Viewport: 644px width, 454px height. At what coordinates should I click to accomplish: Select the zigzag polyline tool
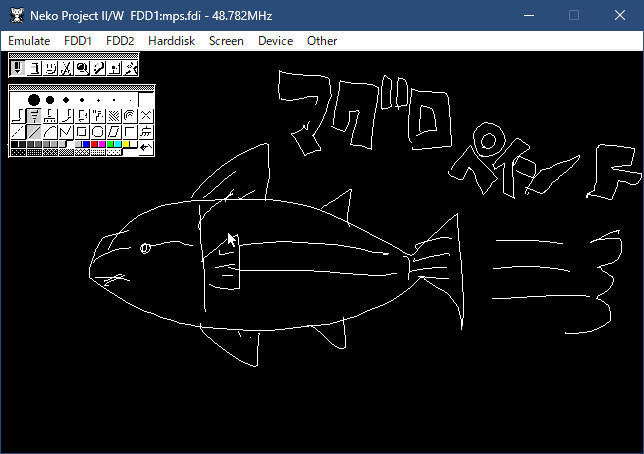click(x=66, y=131)
